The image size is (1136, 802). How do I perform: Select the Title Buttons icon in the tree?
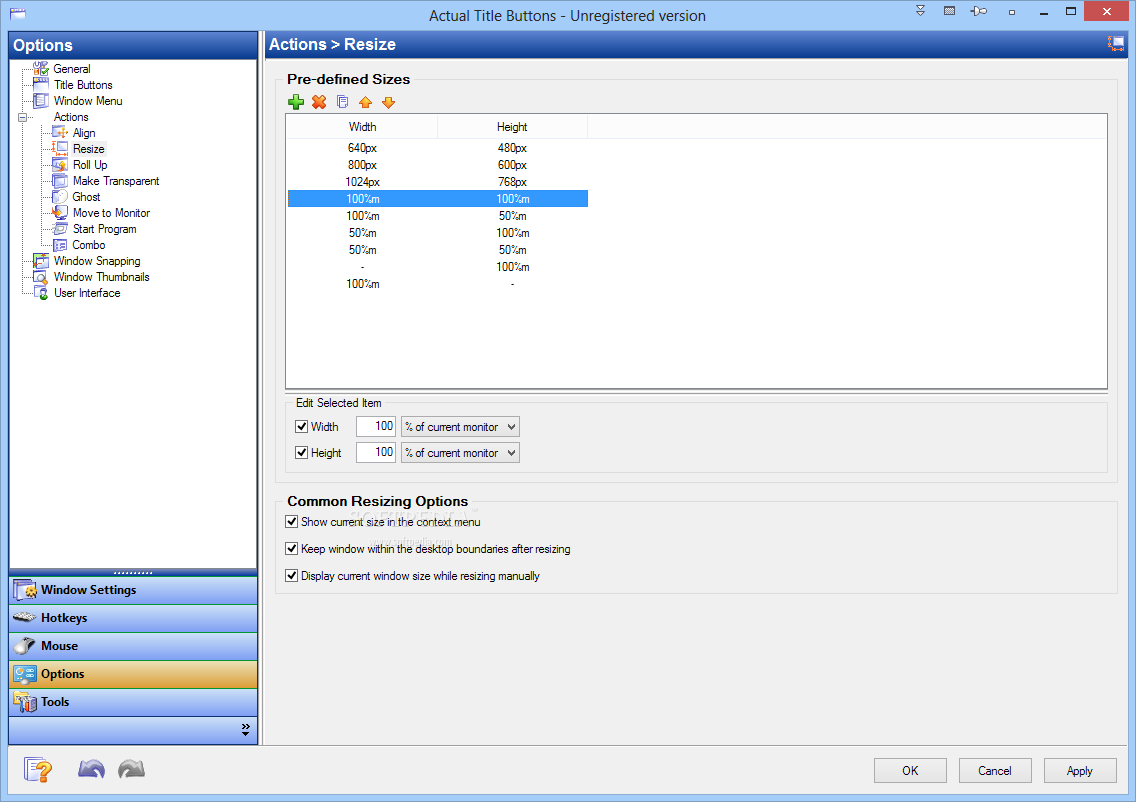tap(41, 85)
